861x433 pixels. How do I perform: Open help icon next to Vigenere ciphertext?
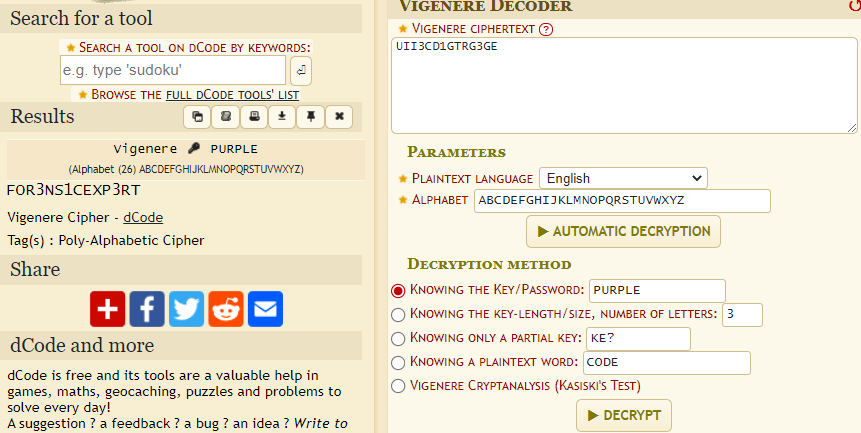click(x=546, y=30)
